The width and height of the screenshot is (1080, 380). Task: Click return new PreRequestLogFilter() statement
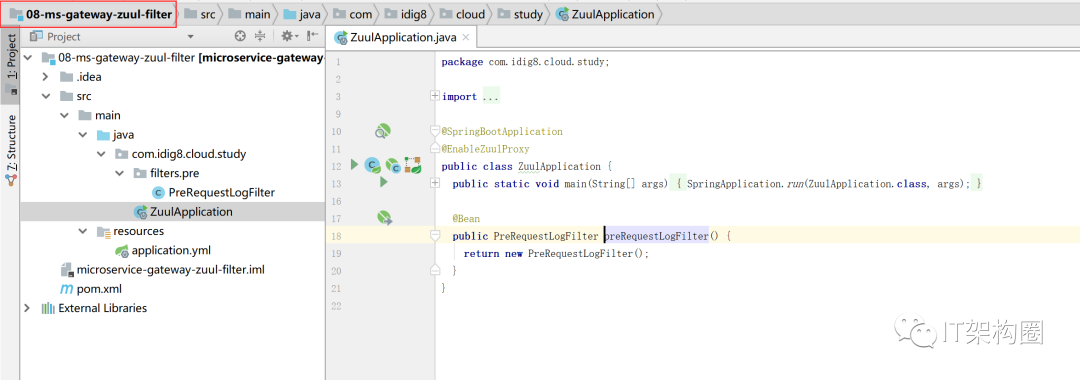(x=557, y=253)
